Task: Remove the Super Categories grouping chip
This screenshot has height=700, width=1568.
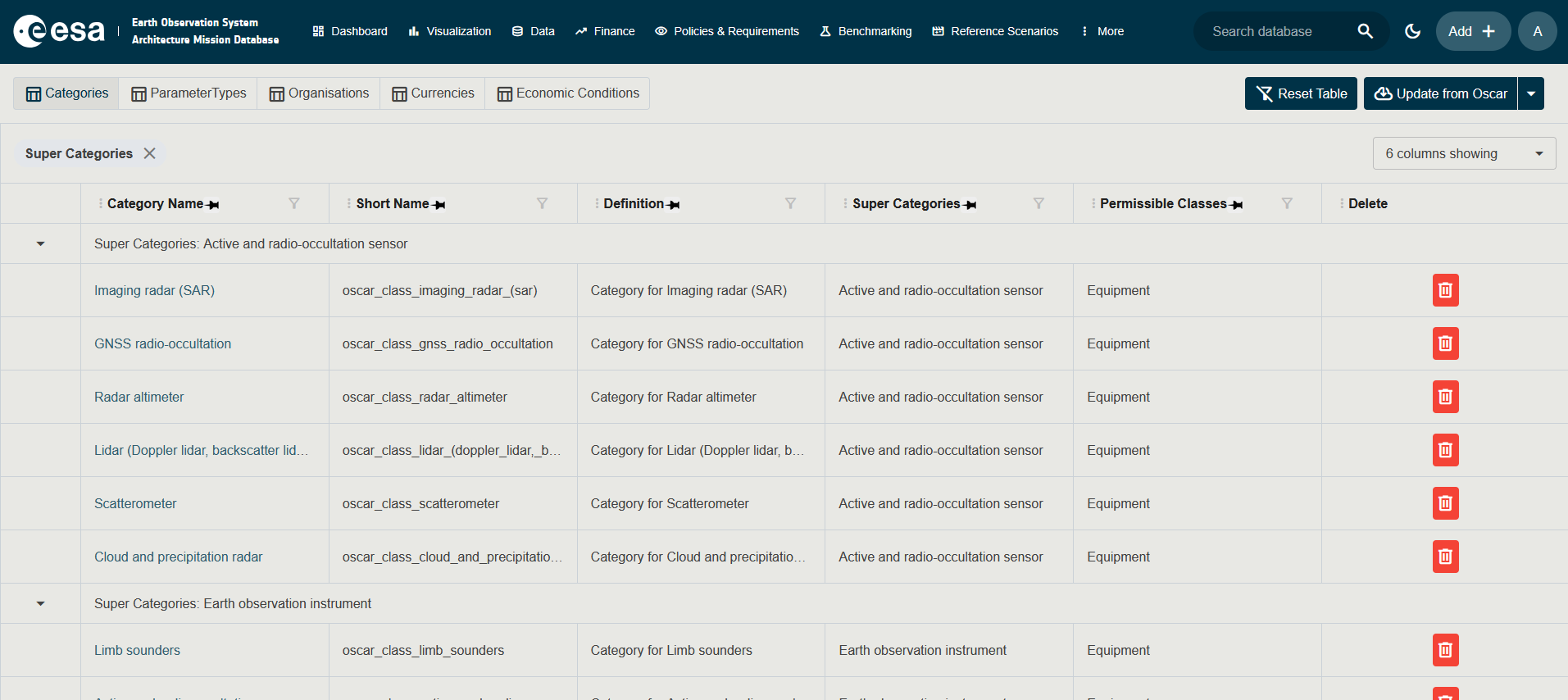Action: point(149,153)
